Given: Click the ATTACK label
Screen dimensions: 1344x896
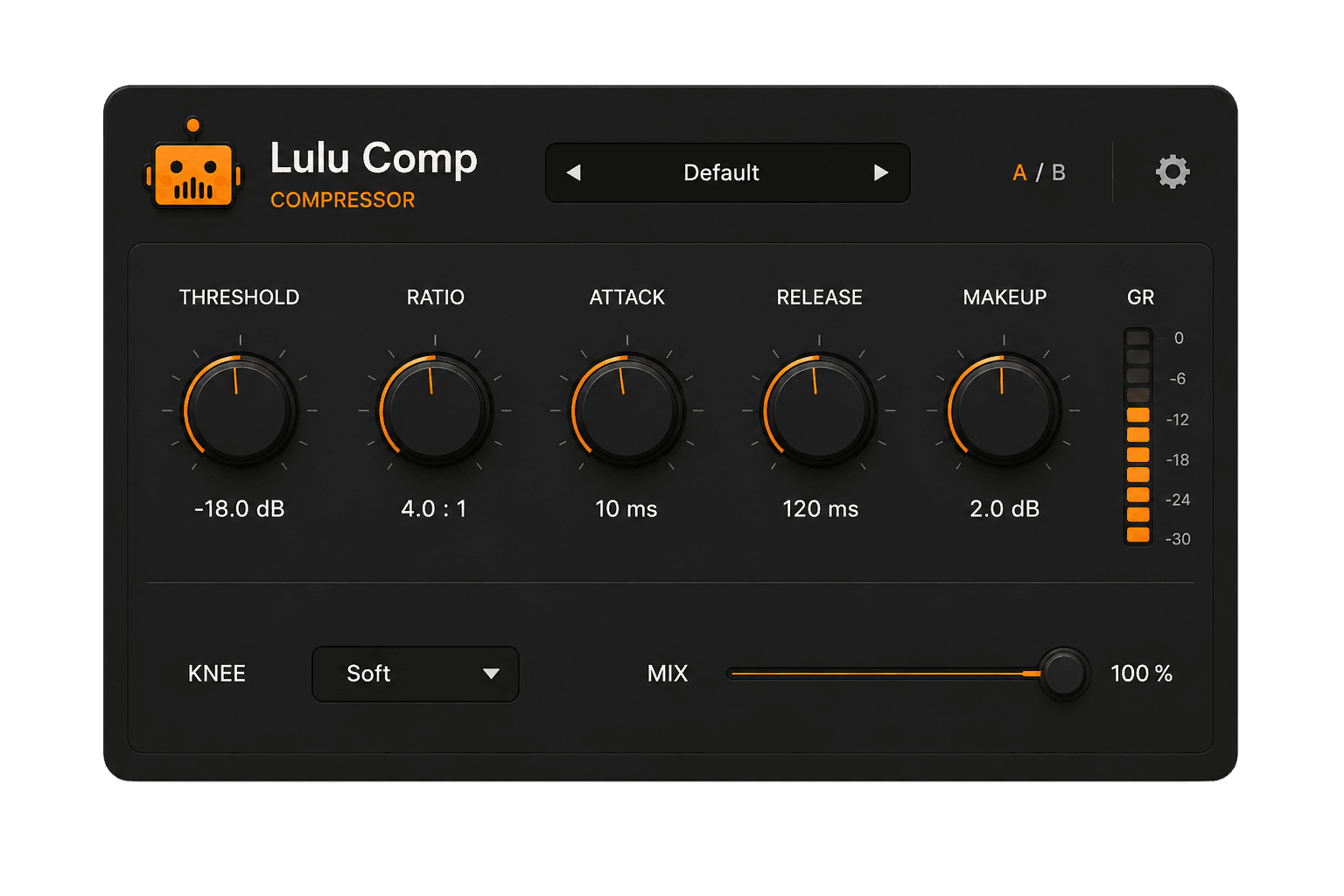Looking at the screenshot, I should tap(627, 297).
